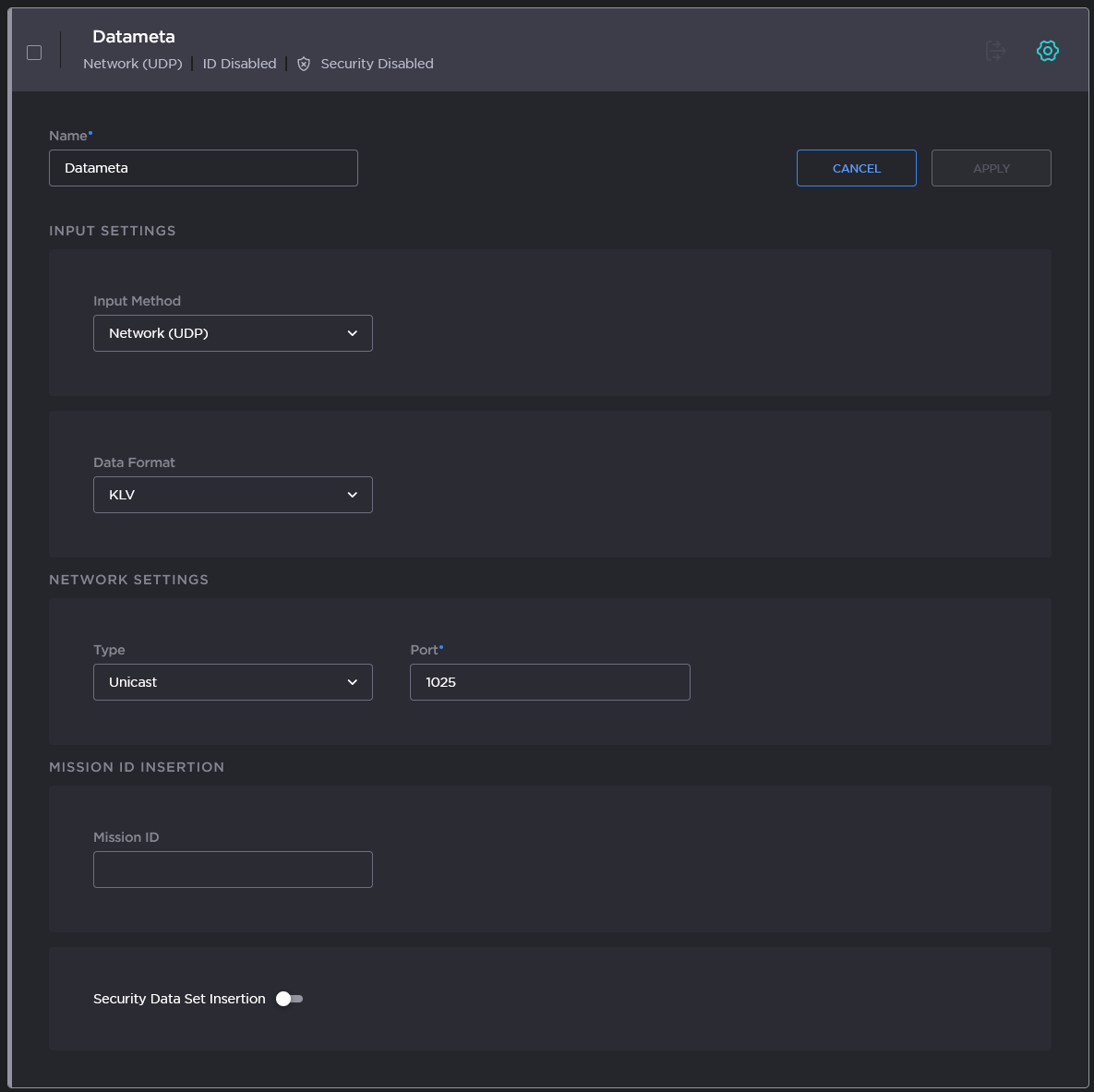Click the greyed-out export arrow icon
Image resolution: width=1094 pixels, height=1092 pixels.
click(x=994, y=51)
